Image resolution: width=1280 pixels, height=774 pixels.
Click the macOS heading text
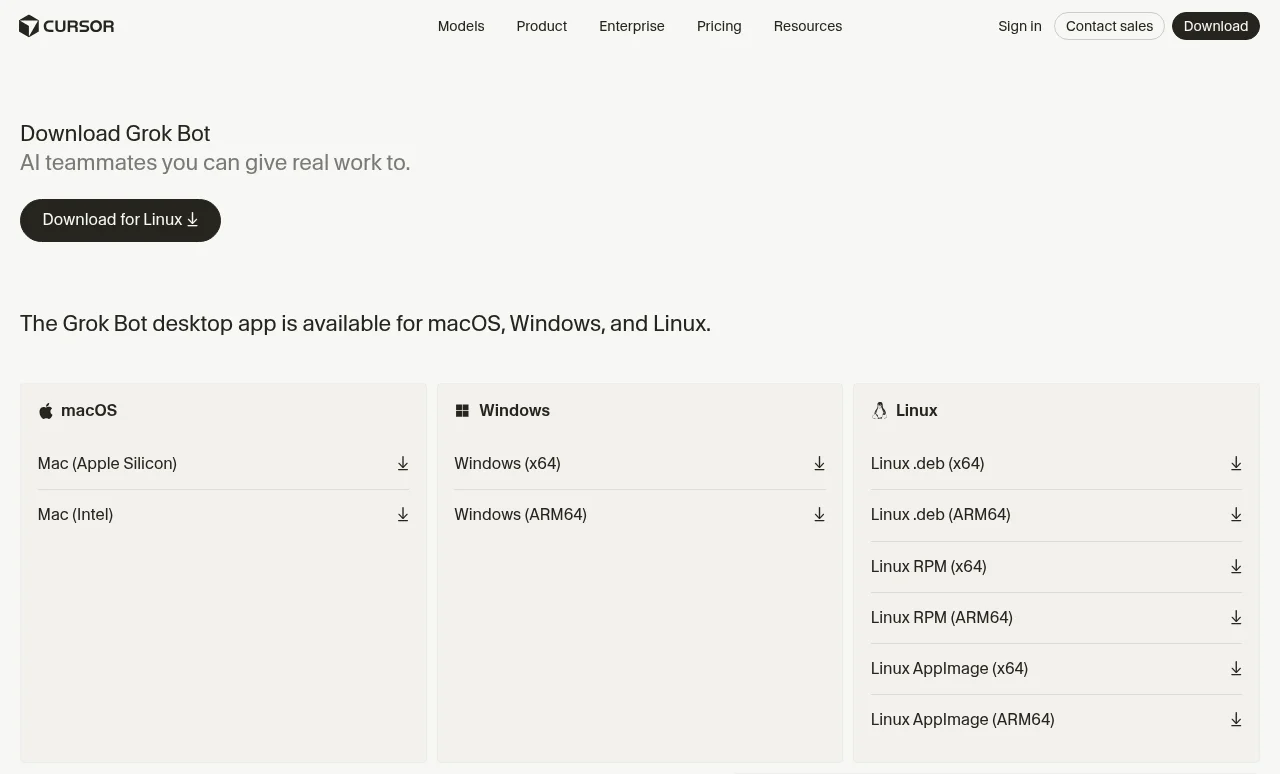(89, 411)
